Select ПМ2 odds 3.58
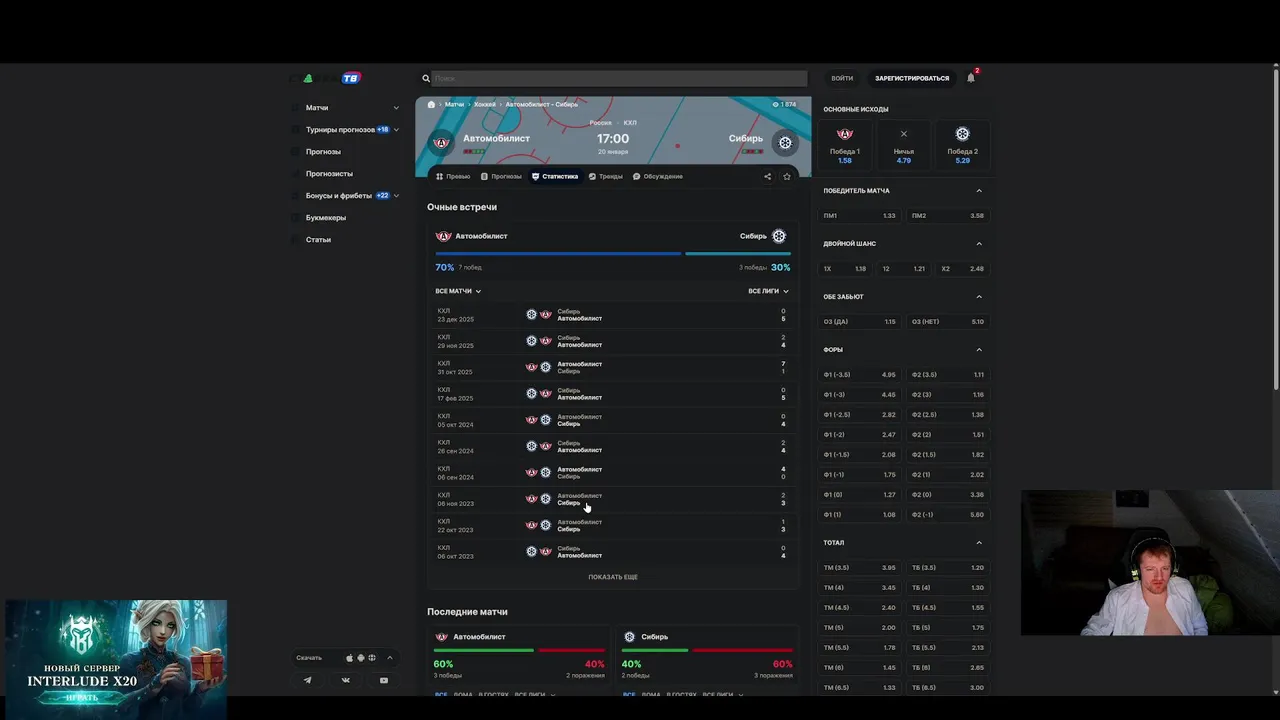The image size is (1280, 720). coord(948,216)
